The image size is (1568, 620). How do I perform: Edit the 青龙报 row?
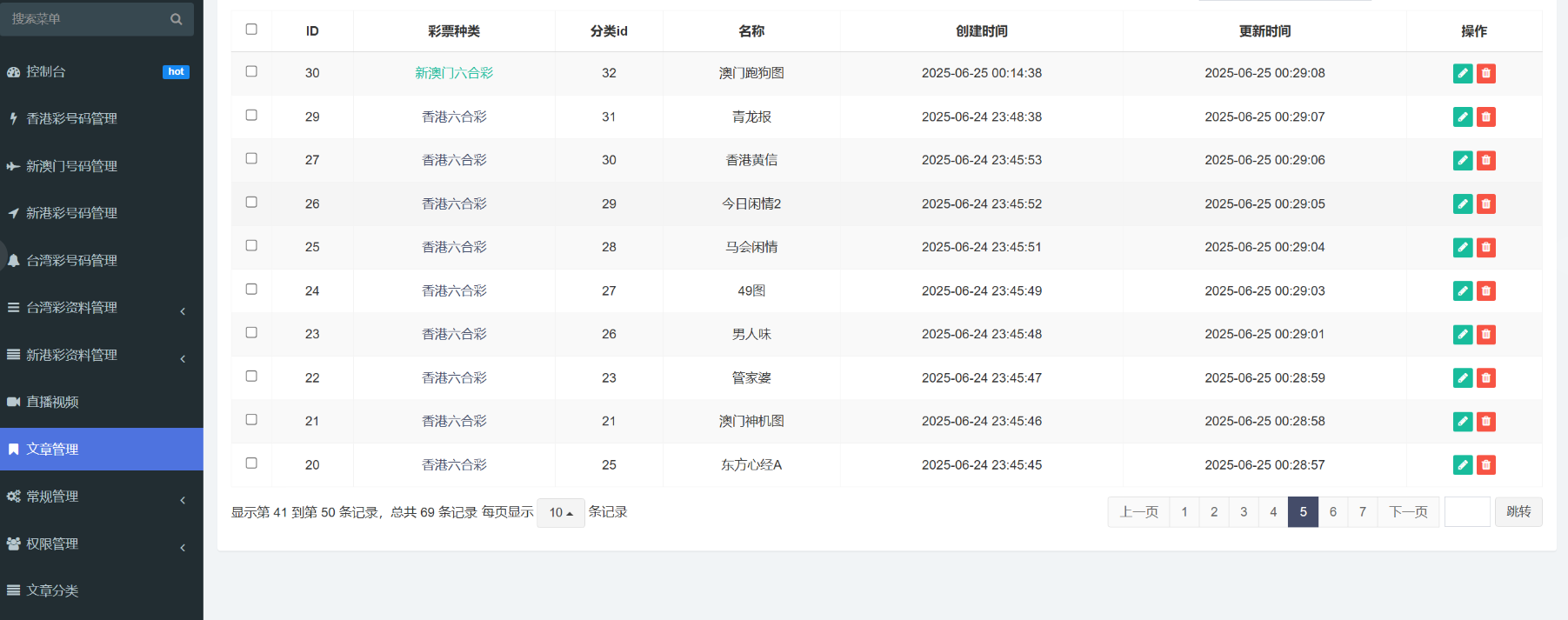[1463, 117]
